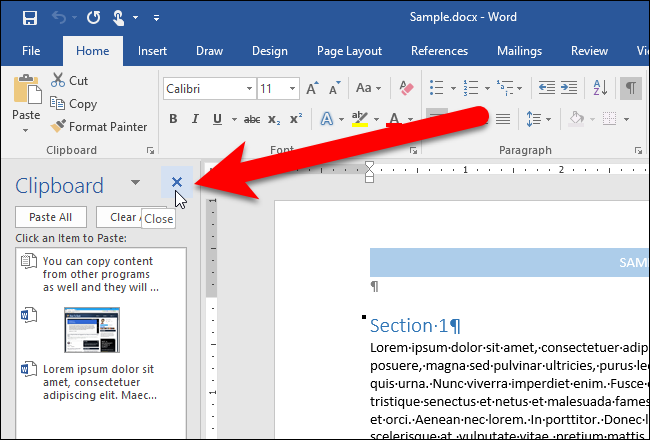
Task: Close the Clipboard pane
Action: pyautogui.click(x=177, y=182)
